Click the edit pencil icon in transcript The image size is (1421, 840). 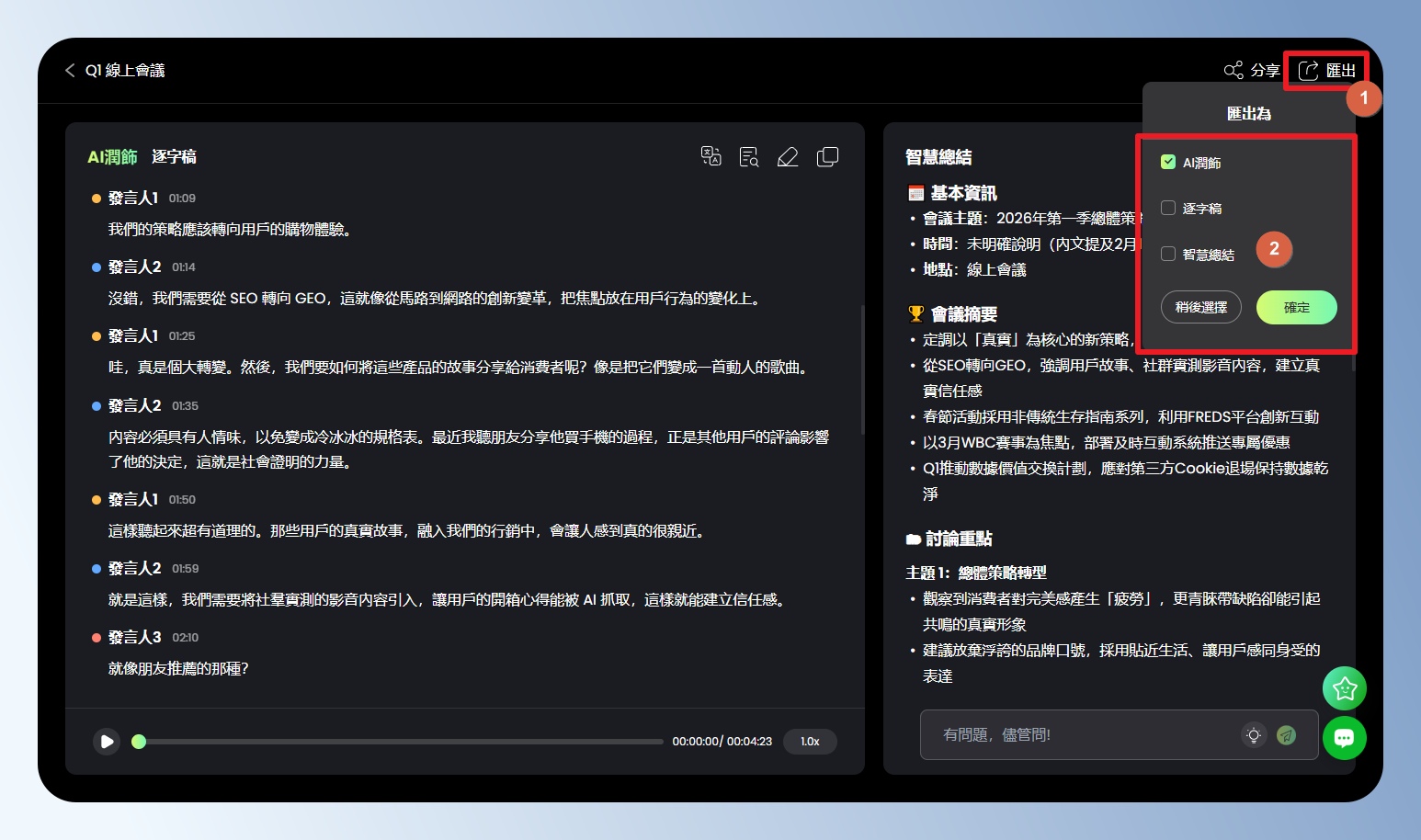pyautogui.click(x=788, y=157)
